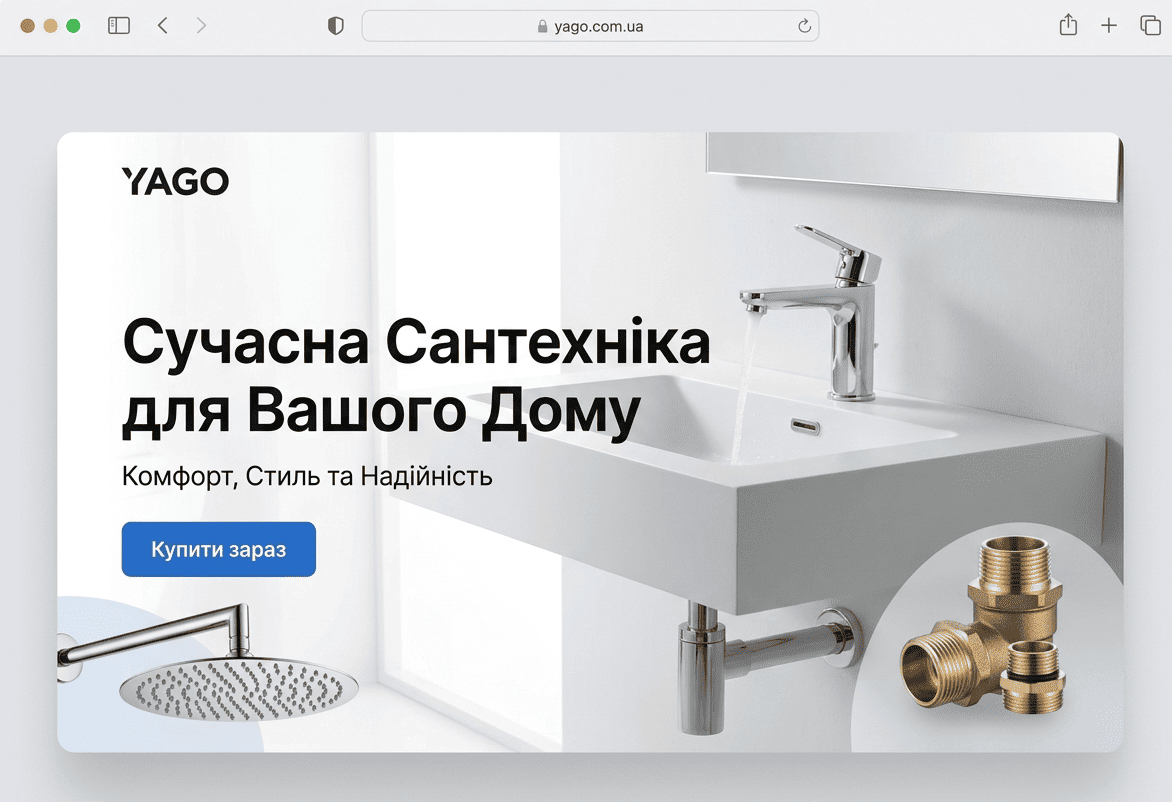
Task: Open the Privacy Report shield icon
Action: click(x=335, y=25)
